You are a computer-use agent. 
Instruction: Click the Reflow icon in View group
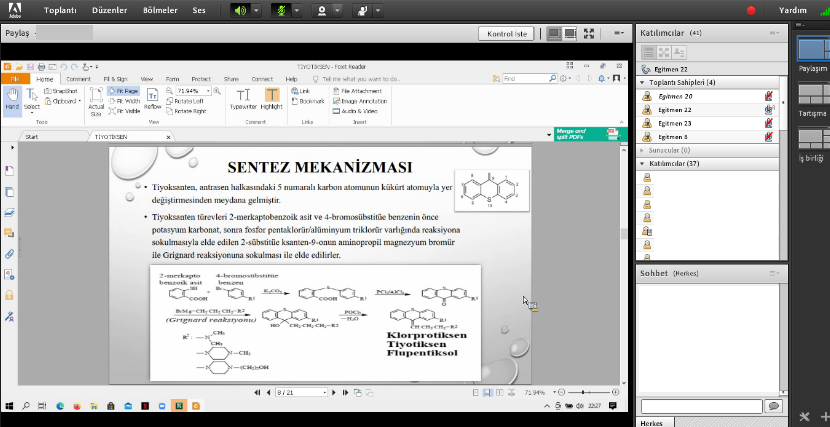152,98
